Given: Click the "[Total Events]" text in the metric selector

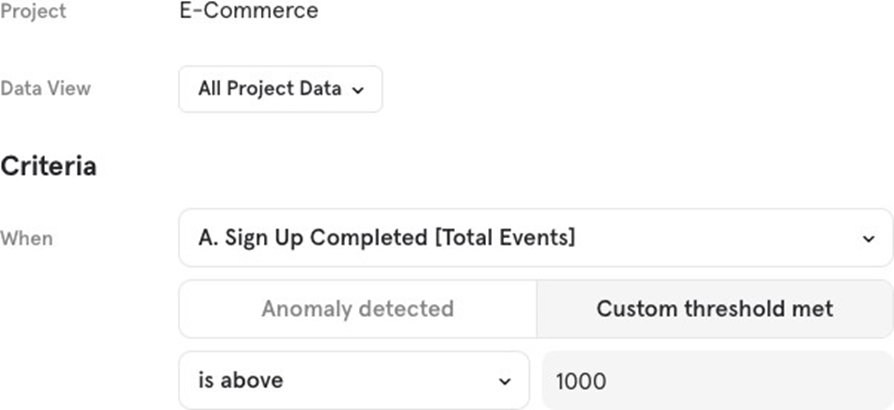Looking at the screenshot, I should (x=508, y=238).
